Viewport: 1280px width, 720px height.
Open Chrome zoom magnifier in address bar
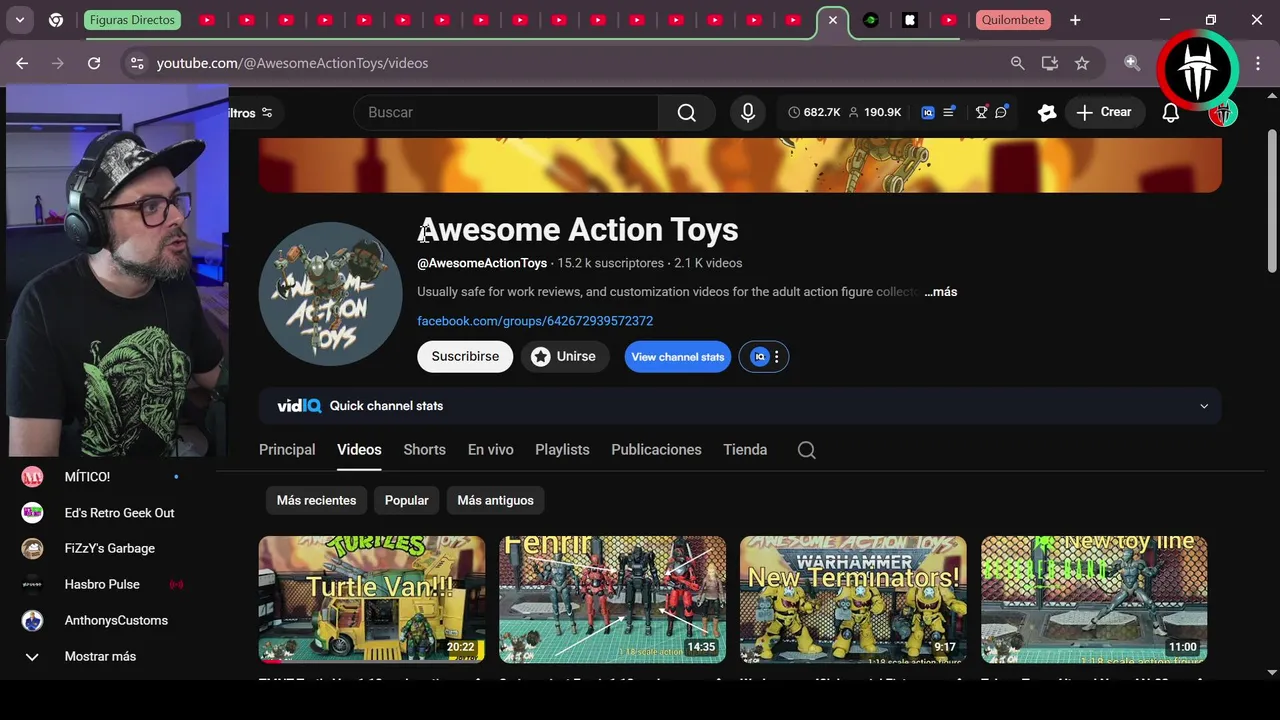[1018, 63]
